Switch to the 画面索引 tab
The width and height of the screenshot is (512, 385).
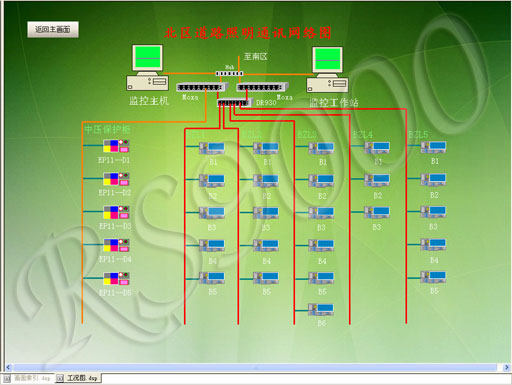28,378
